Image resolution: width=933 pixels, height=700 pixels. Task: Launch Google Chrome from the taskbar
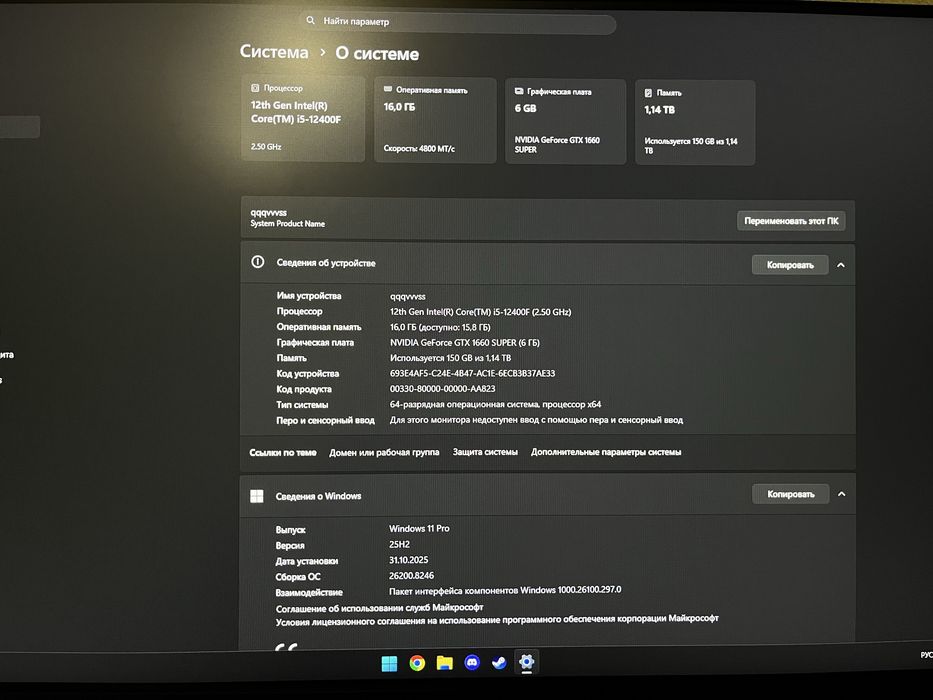(x=417, y=663)
